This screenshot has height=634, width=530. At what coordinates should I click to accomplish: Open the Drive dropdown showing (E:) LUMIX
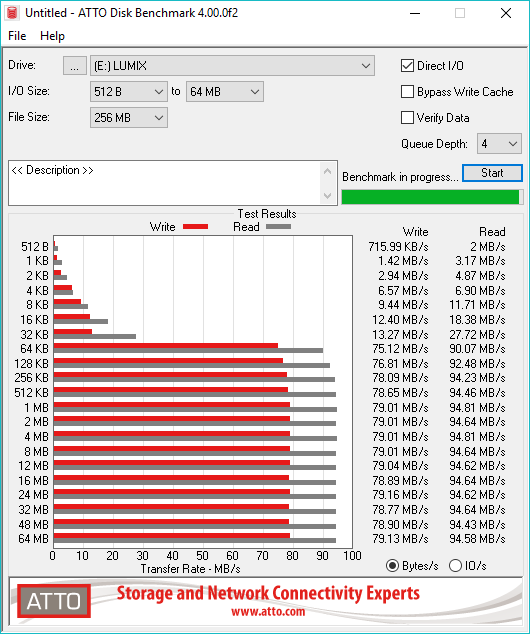pyautogui.click(x=232, y=66)
